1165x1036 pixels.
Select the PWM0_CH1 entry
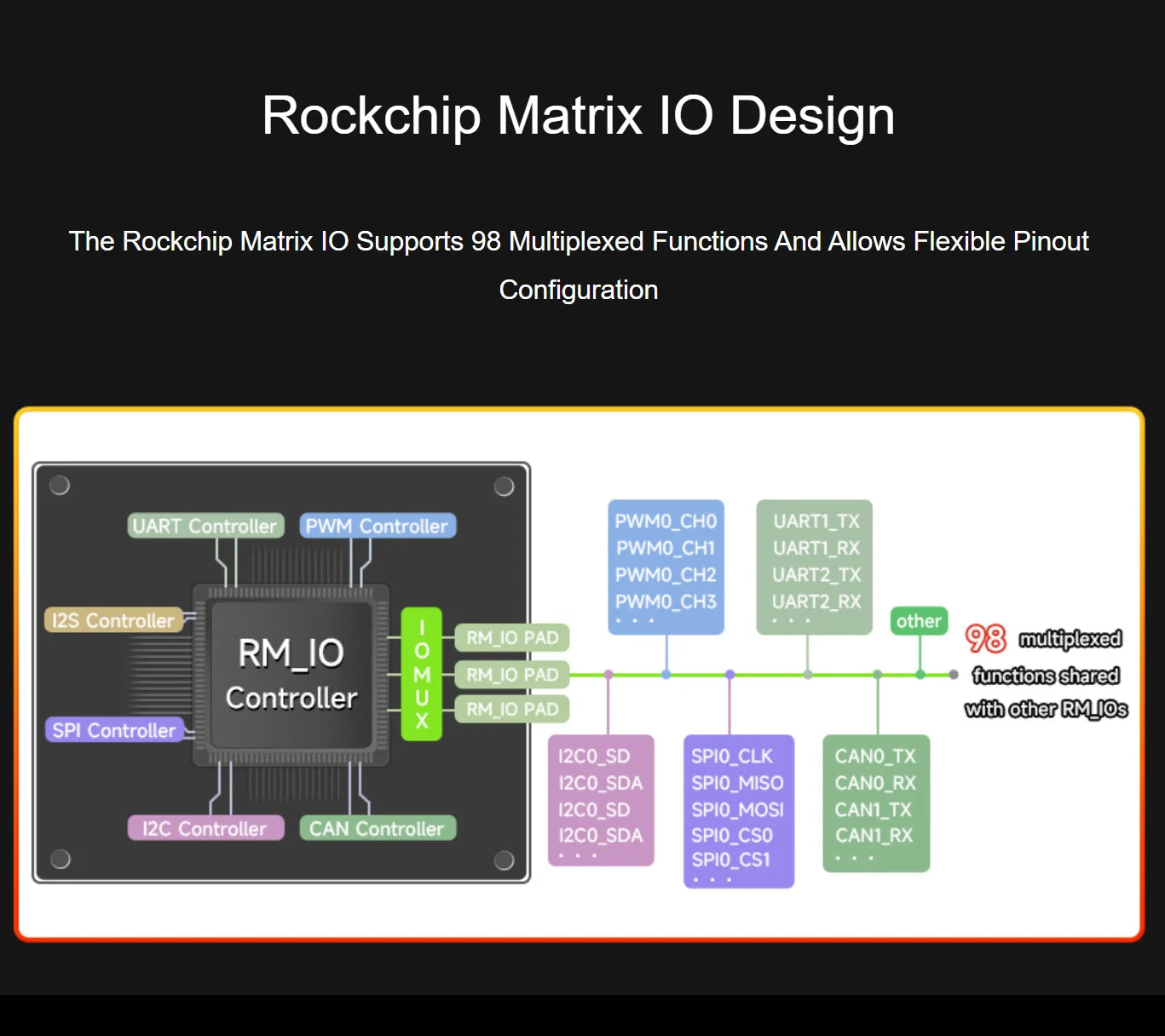coord(666,548)
